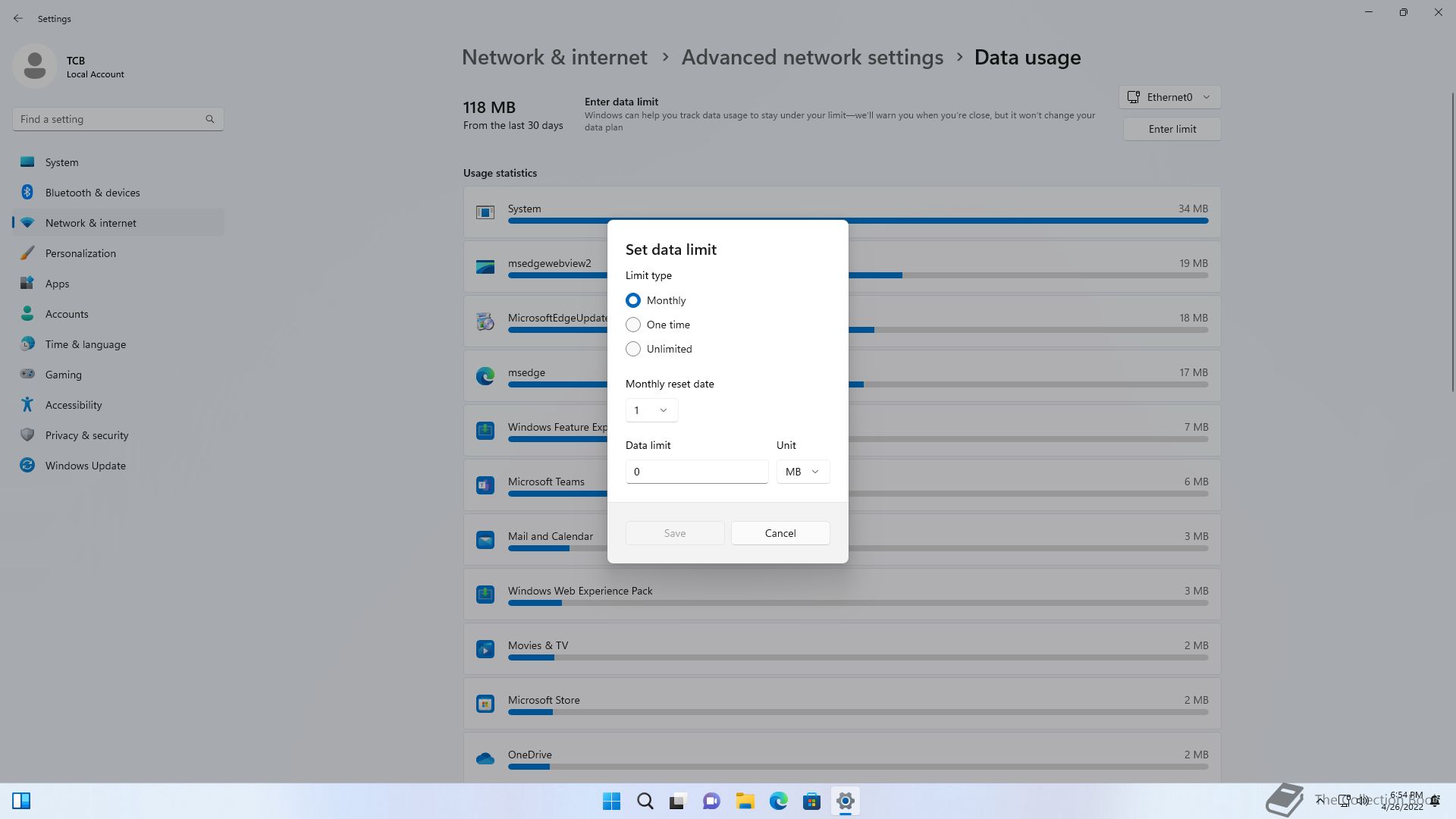The height and width of the screenshot is (819, 1456).
Task: Open Microsoft Edge from the taskbar
Action: pyautogui.click(x=778, y=801)
